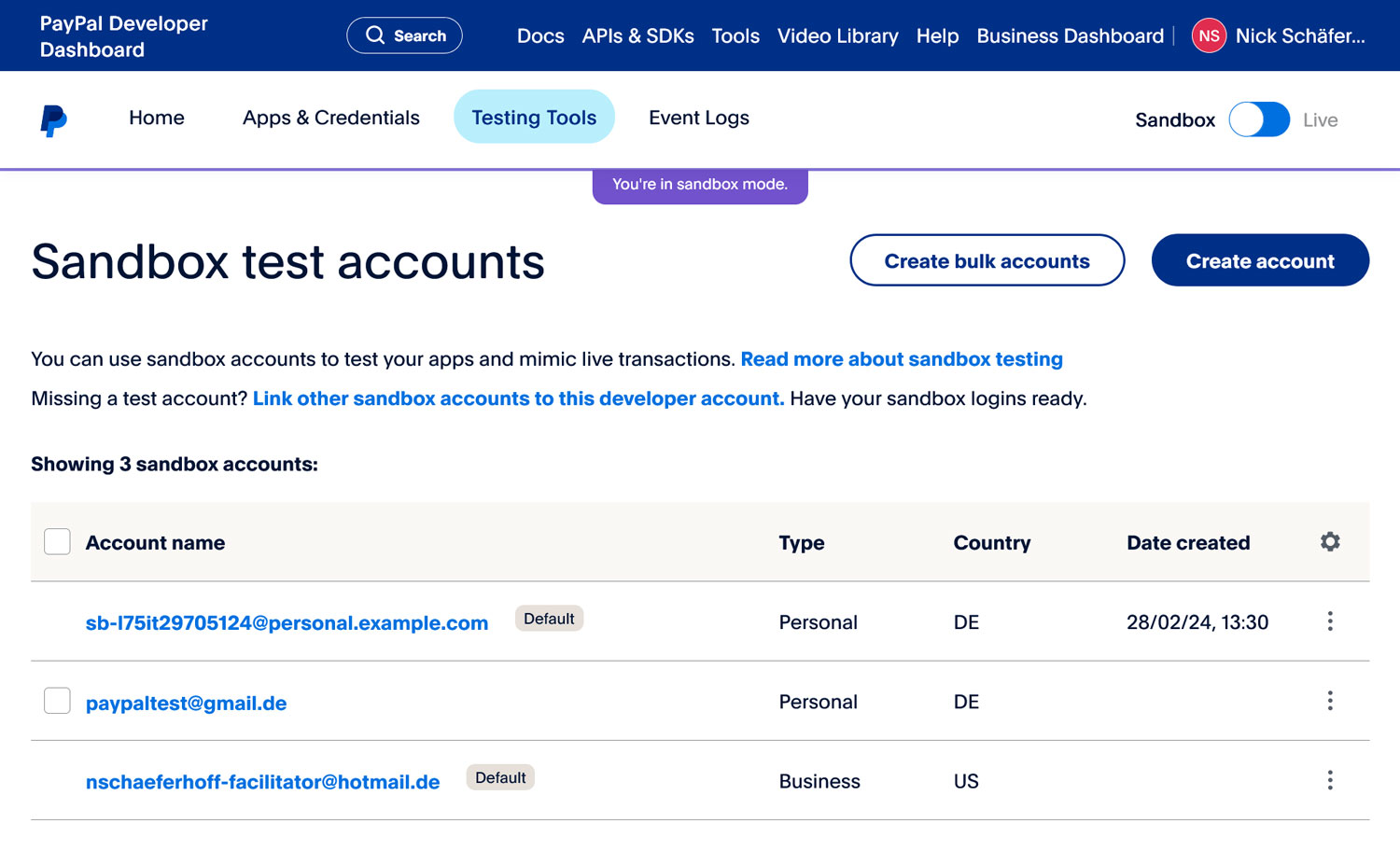Click the Create account button

coord(1260,260)
